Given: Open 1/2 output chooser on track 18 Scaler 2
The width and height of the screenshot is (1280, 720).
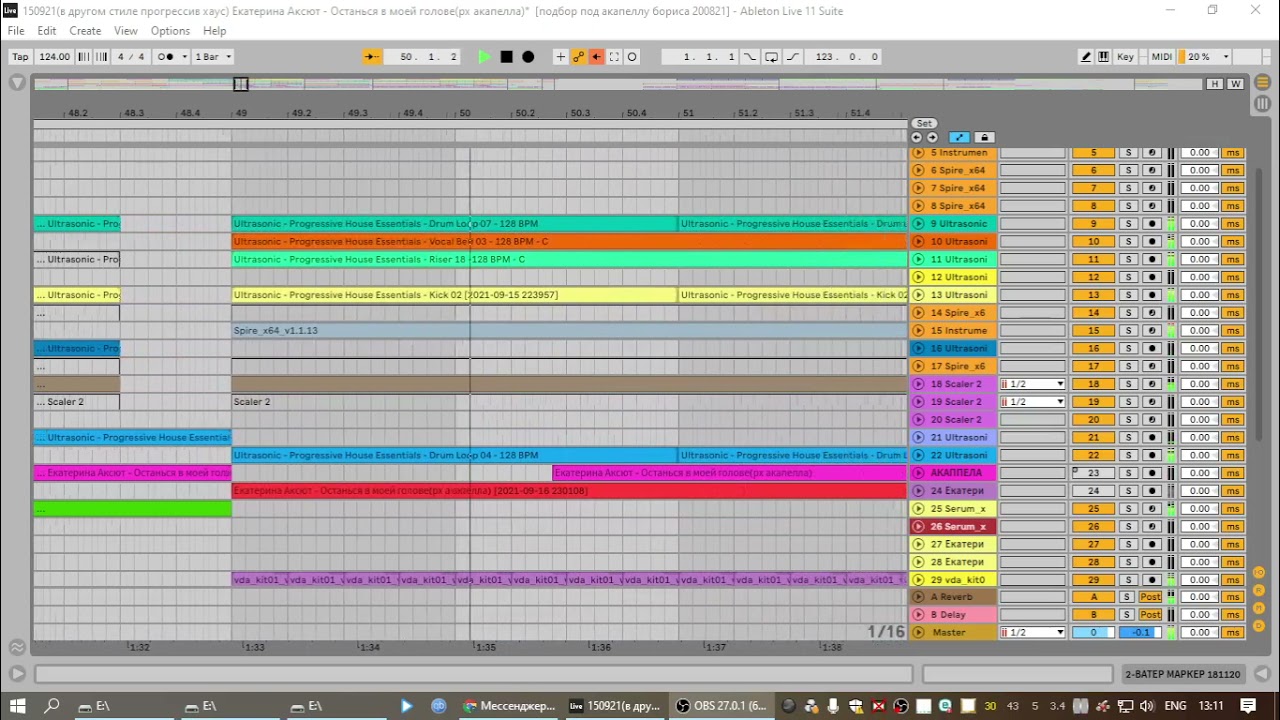Looking at the screenshot, I should 1033,384.
